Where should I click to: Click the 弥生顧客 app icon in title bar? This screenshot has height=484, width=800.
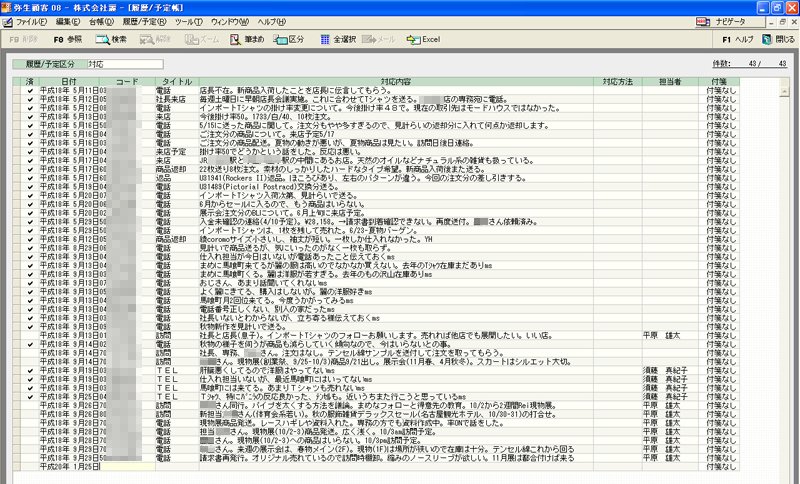(x=6, y=8)
